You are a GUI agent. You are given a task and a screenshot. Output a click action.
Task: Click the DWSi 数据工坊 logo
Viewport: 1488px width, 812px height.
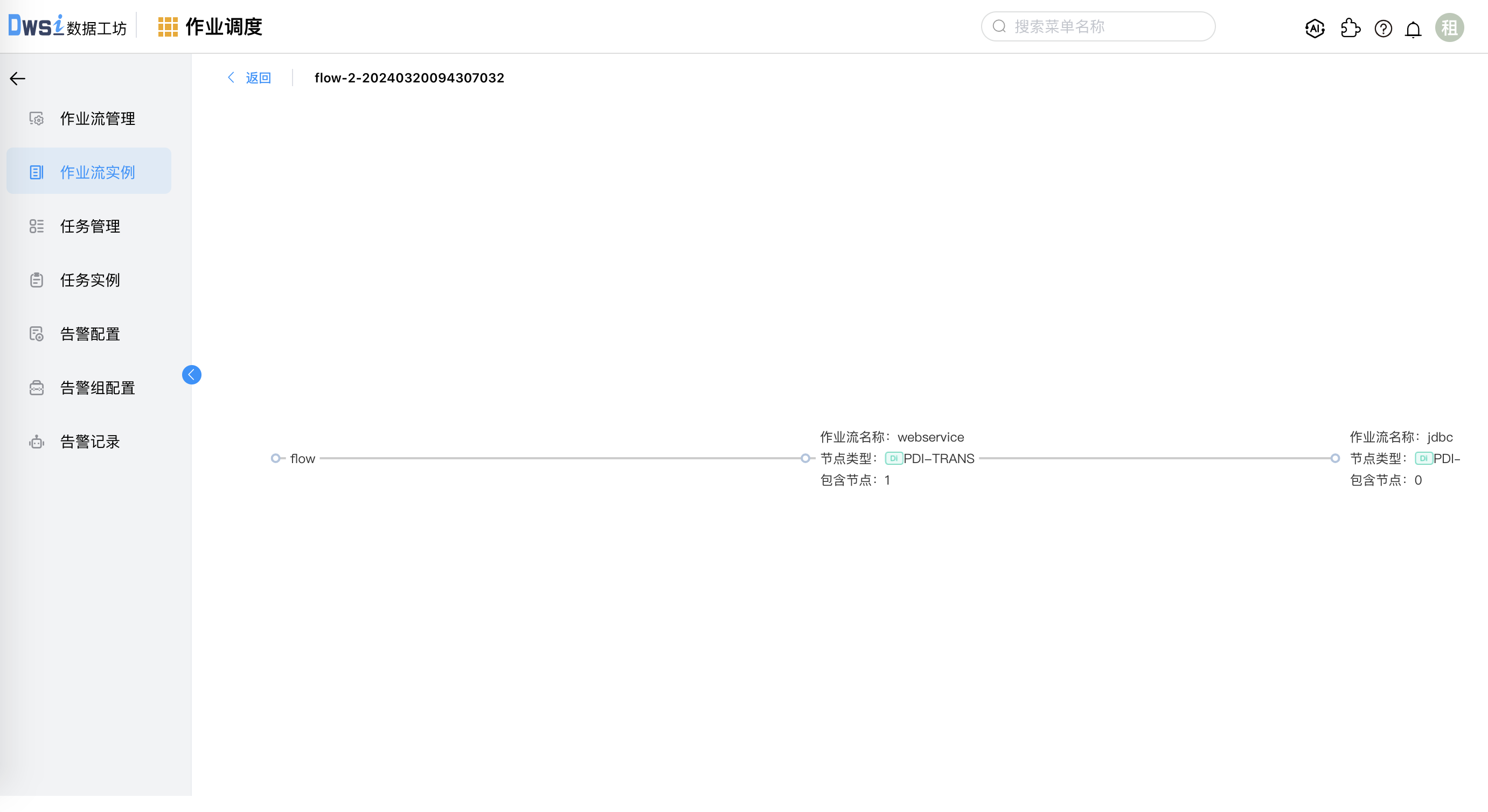pos(67,26)
